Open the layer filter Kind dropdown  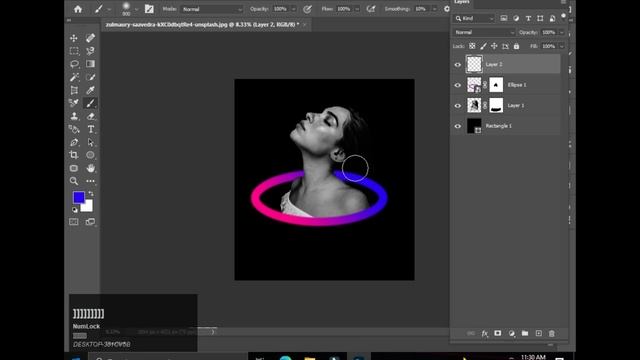(474, 18)
